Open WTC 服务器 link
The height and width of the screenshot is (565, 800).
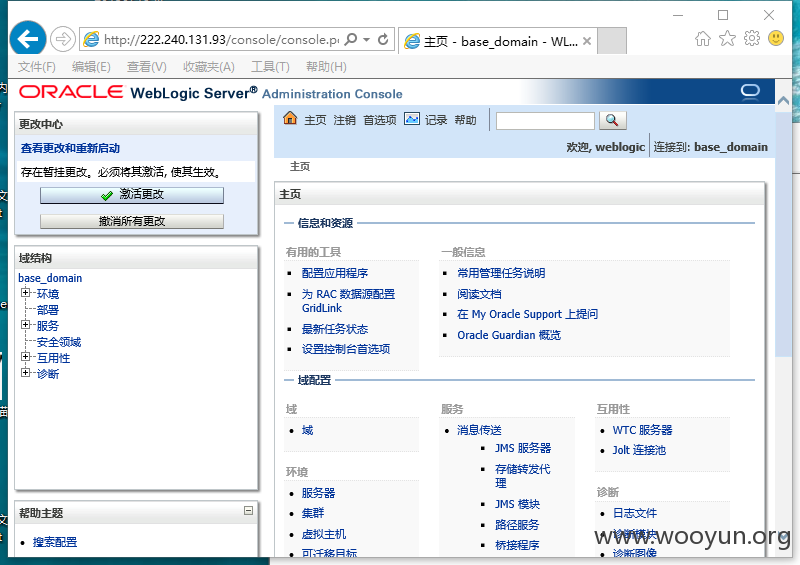[642, 430]
